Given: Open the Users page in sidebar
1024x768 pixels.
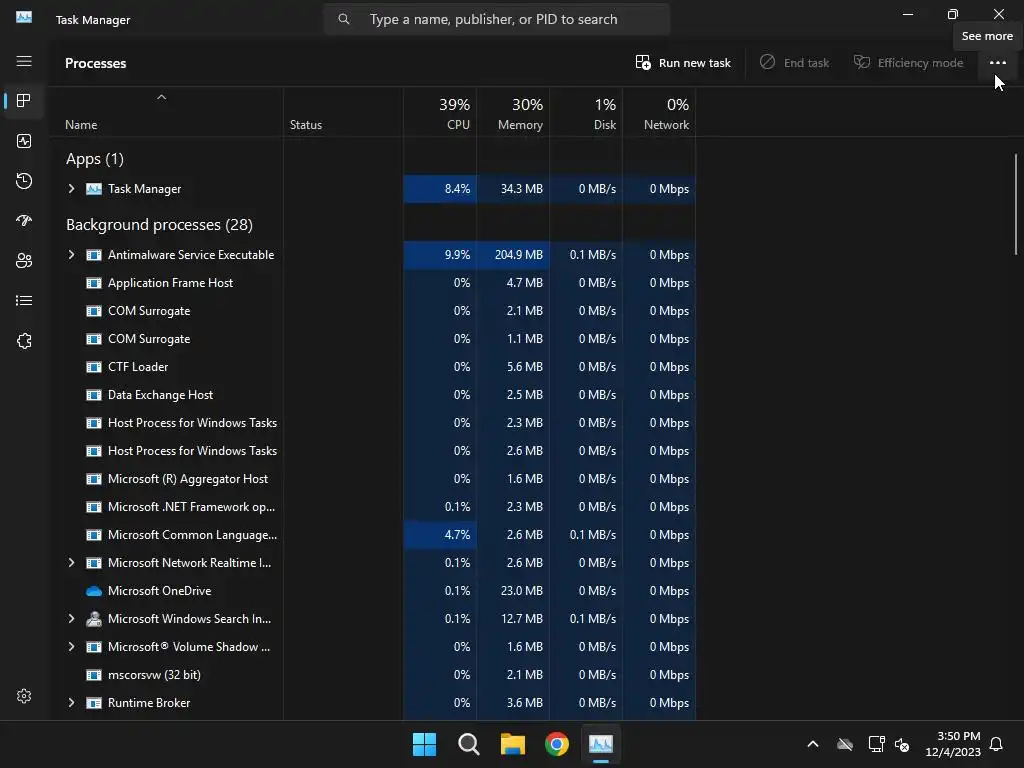Looking at the screenshot, I should tap(24, 261).
